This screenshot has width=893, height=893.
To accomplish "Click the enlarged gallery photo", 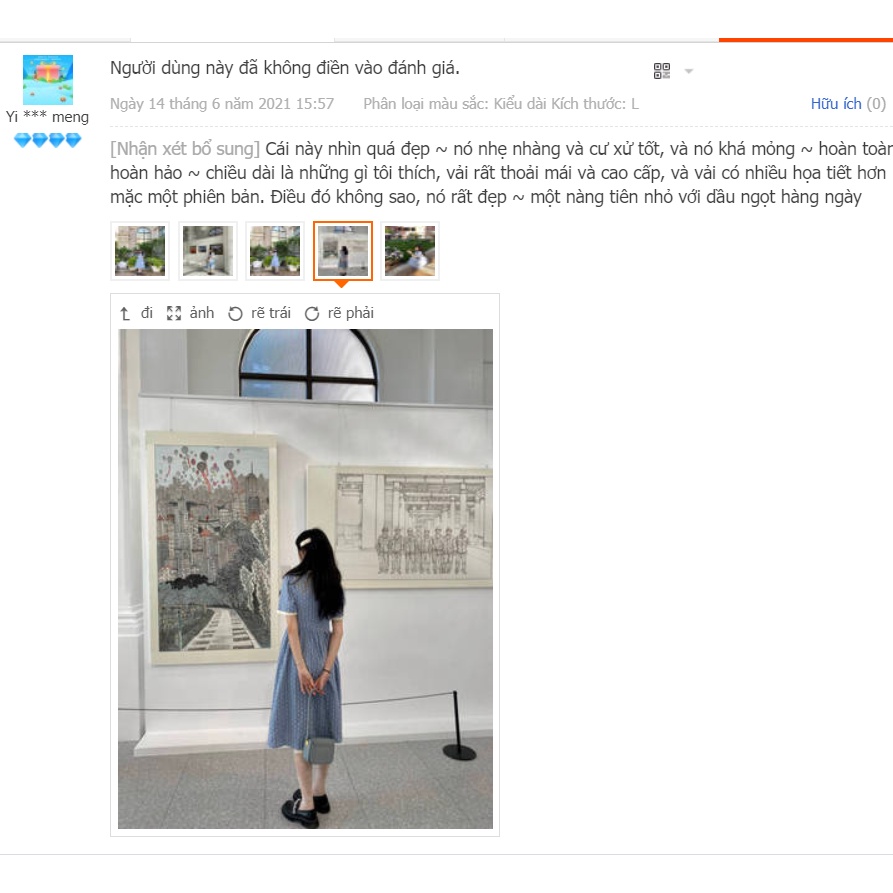I will click(305, 579).
